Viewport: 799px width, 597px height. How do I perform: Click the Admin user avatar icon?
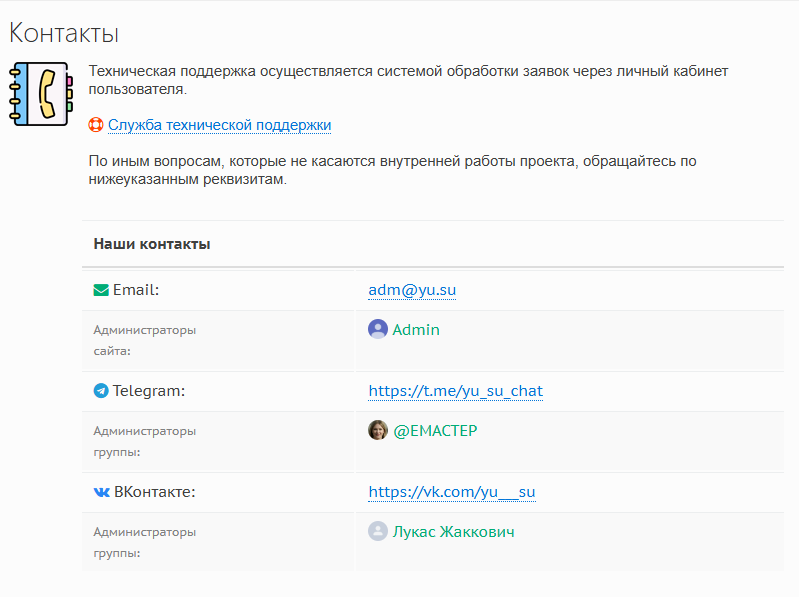(x=378, y=330)
